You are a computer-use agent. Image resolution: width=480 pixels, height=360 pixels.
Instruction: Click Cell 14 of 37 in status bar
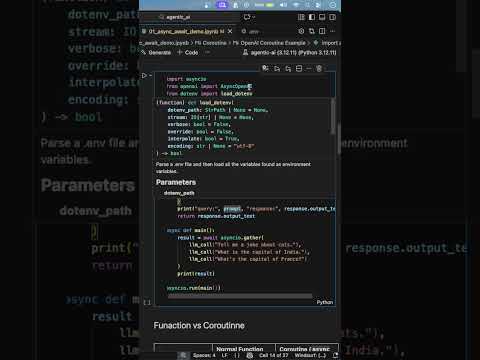pyautogui.click(x=273, y=356)
